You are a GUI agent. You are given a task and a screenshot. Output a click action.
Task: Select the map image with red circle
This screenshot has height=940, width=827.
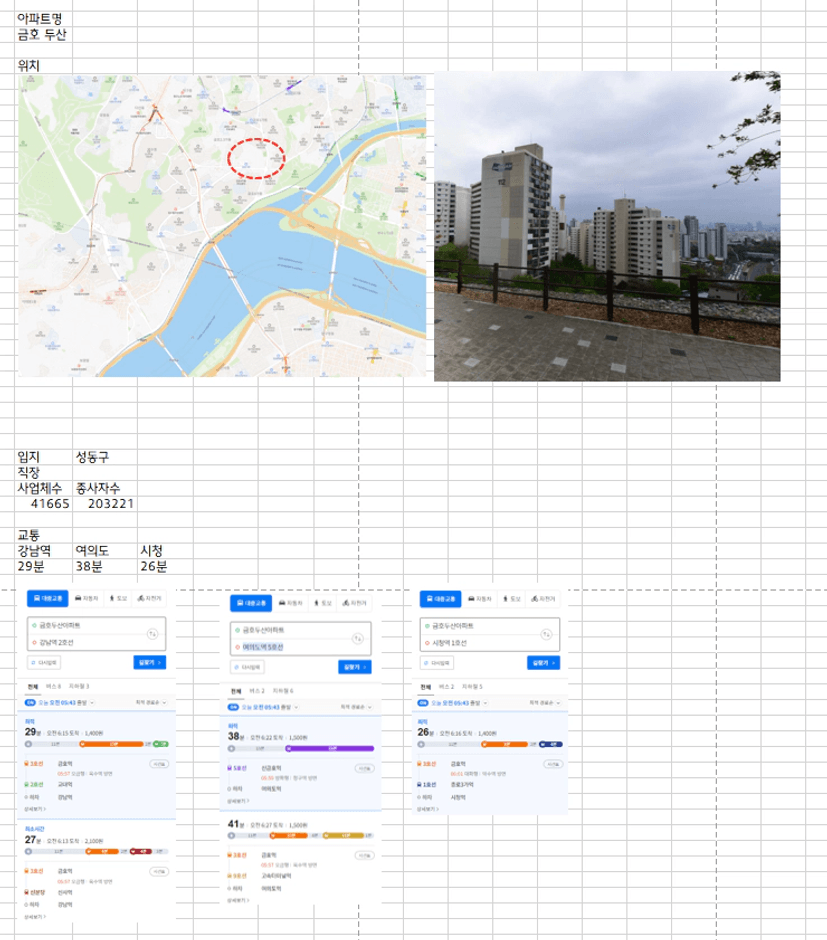tap(222, 226)
